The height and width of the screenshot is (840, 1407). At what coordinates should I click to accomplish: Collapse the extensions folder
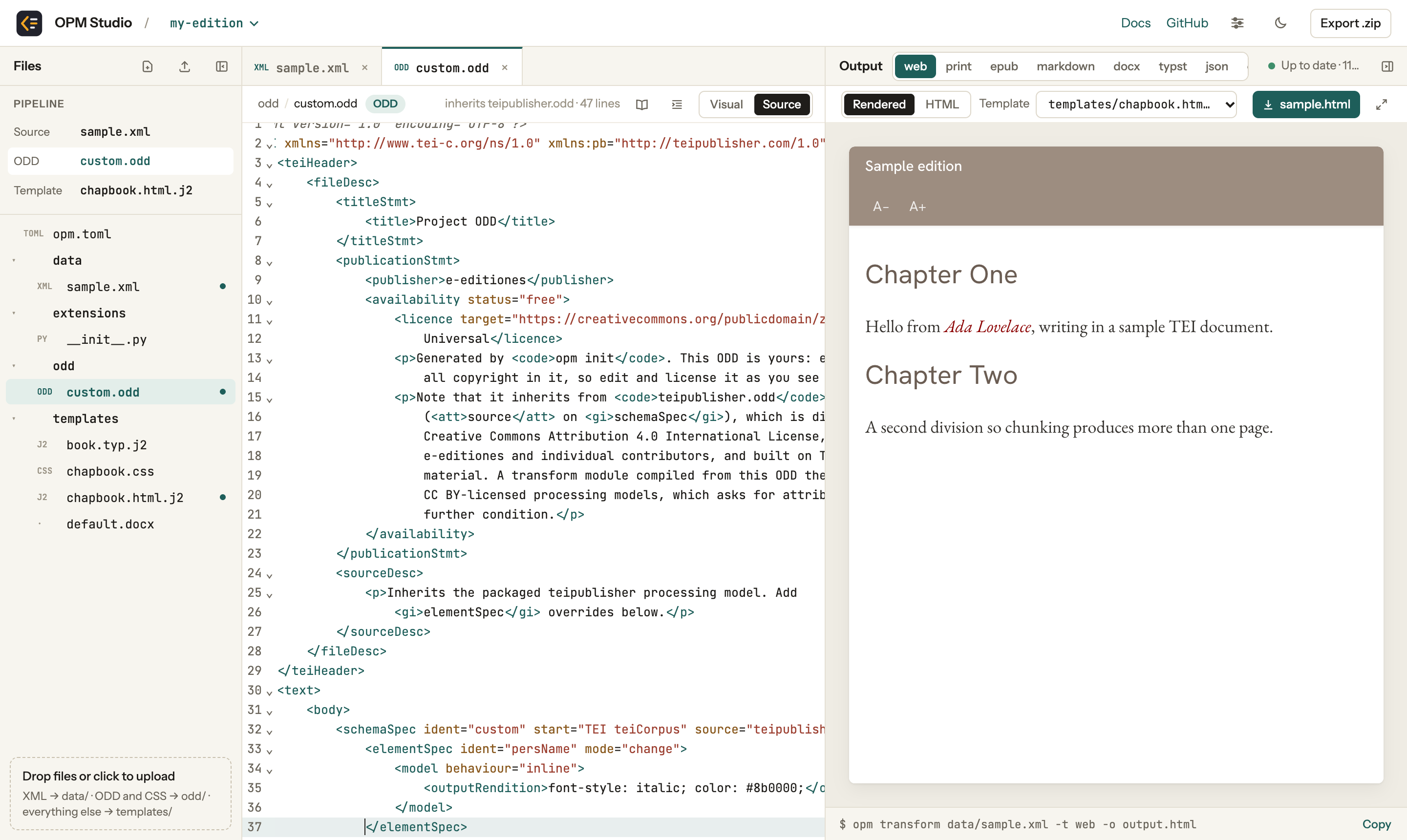[14, 313]
